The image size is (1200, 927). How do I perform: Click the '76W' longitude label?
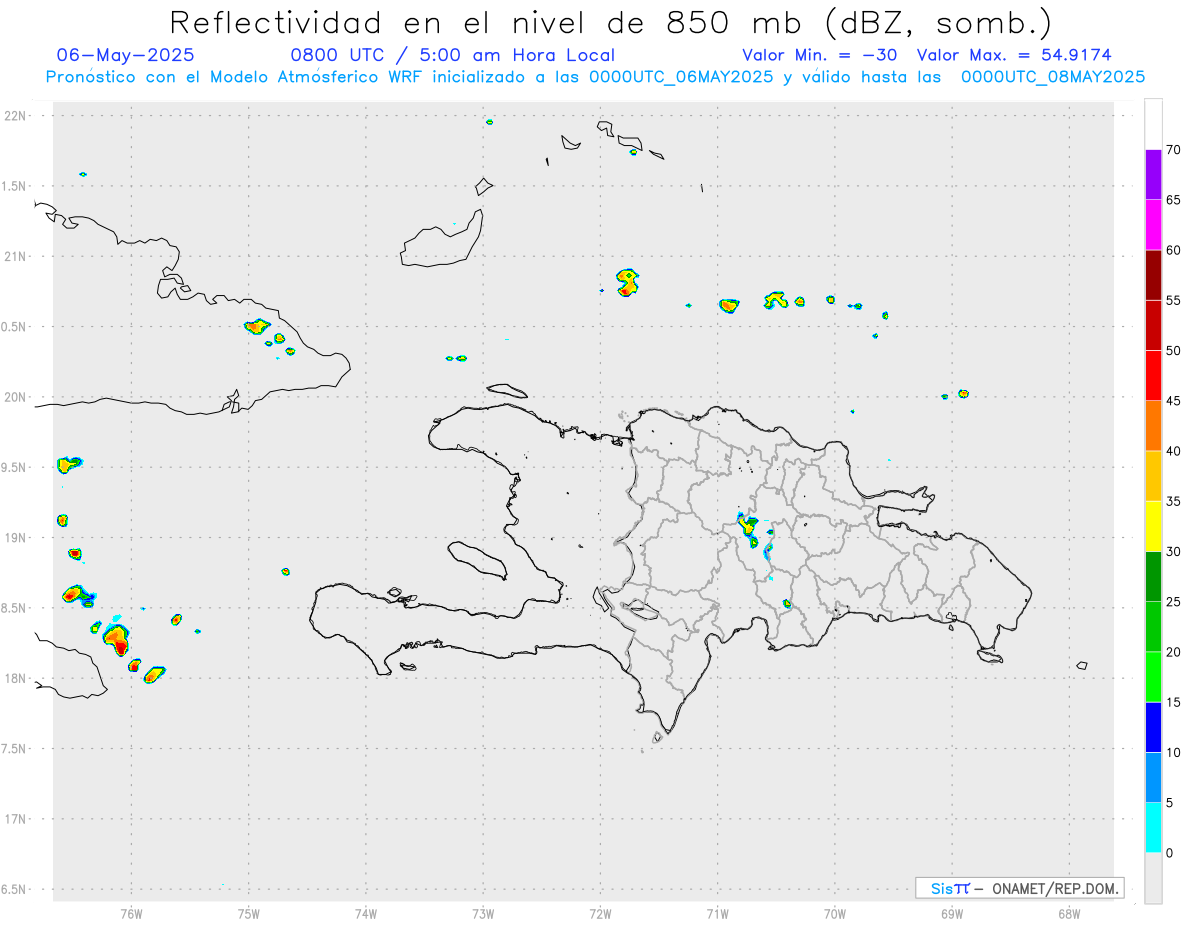tap(131, 913)
